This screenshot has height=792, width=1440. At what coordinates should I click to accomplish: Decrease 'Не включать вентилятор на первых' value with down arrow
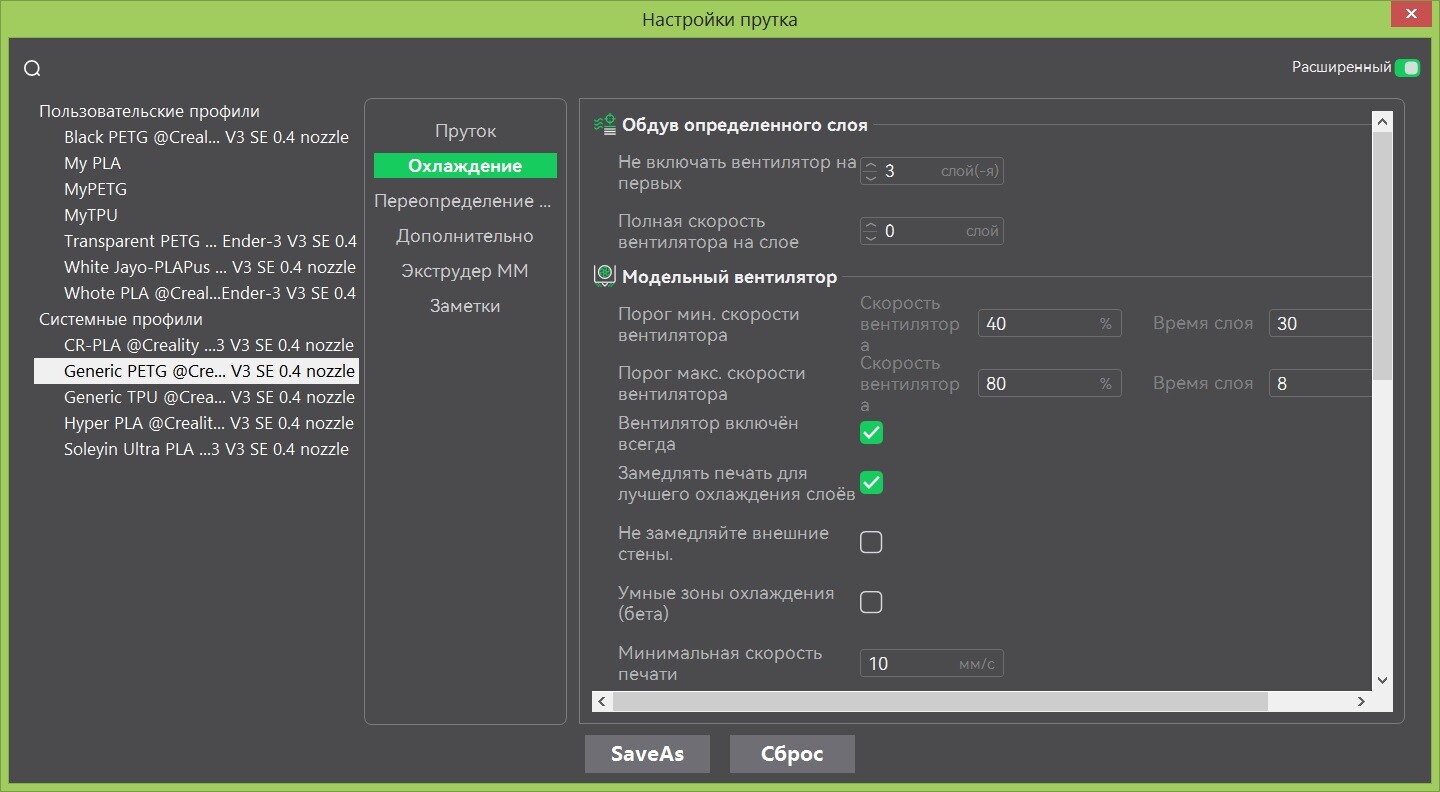click(870, 177)
